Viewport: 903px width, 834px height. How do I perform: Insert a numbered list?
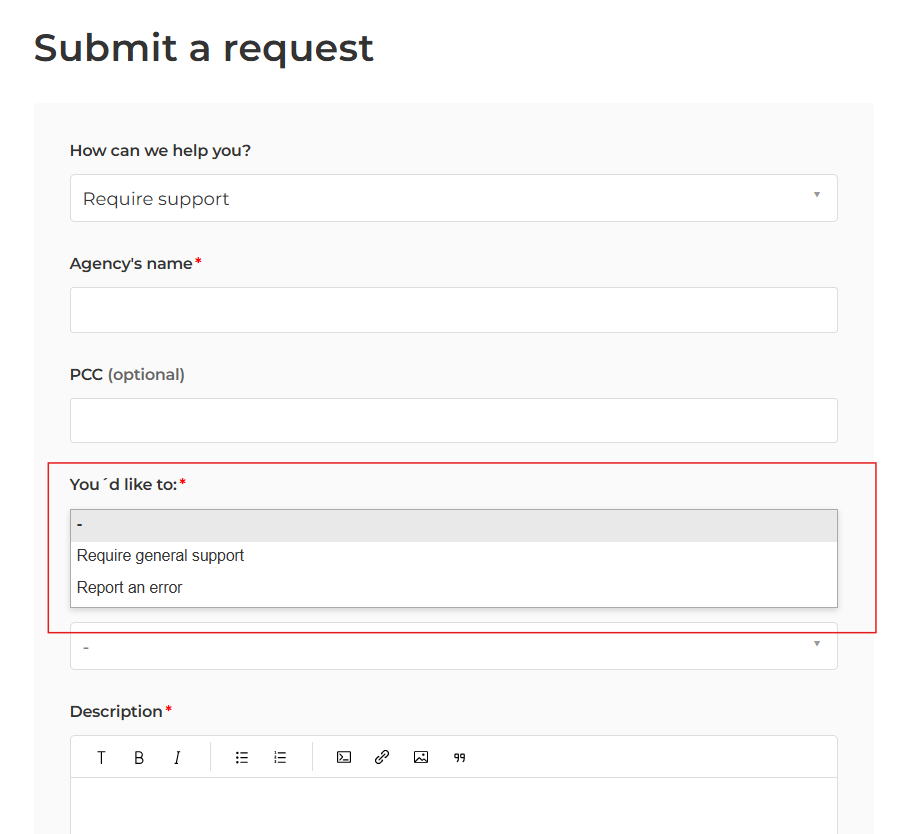280,758
